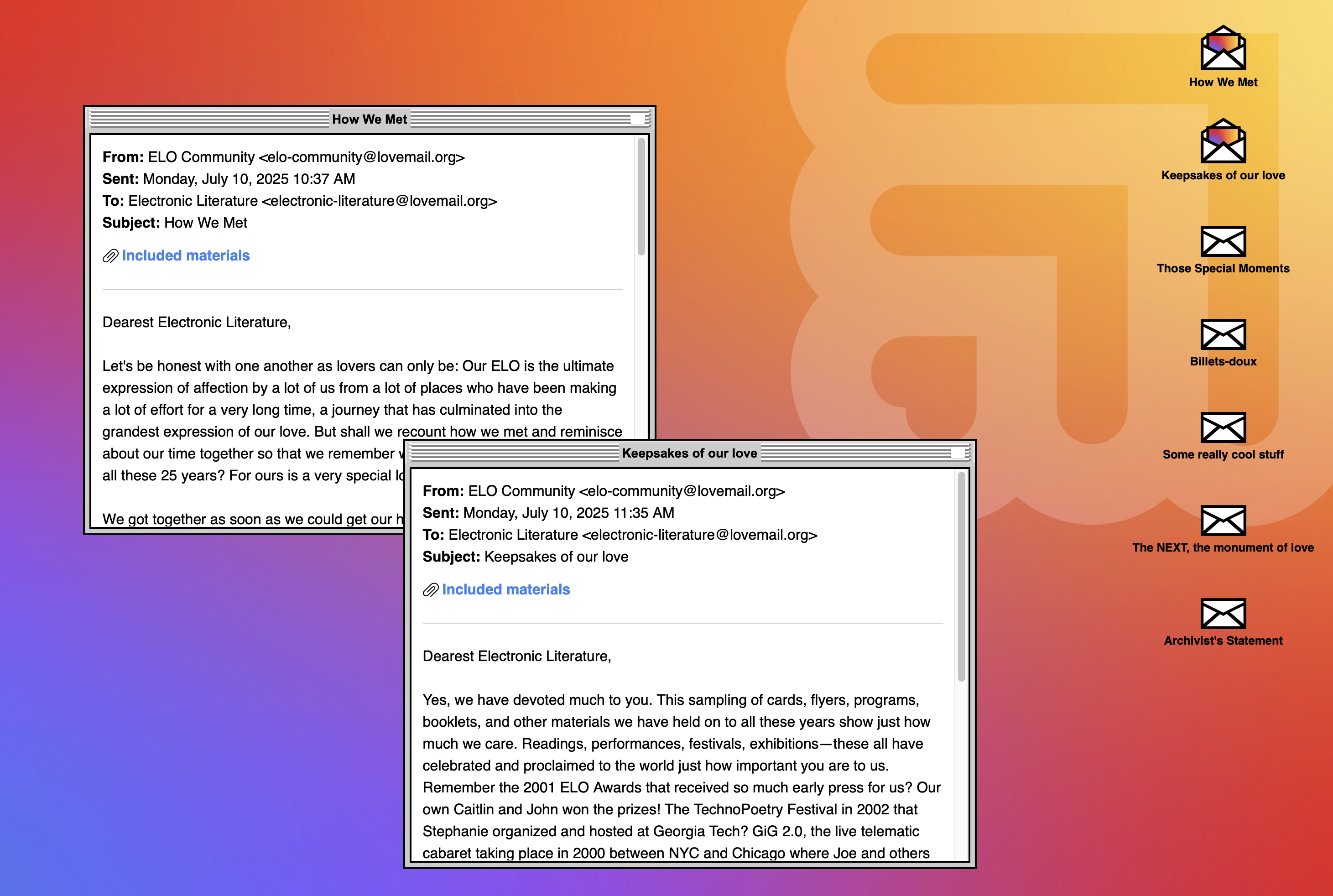Click Sent date 10:37 AM in How We Met
The width and height of the screenshot is (1333, 896).
(x=249, y=179)
